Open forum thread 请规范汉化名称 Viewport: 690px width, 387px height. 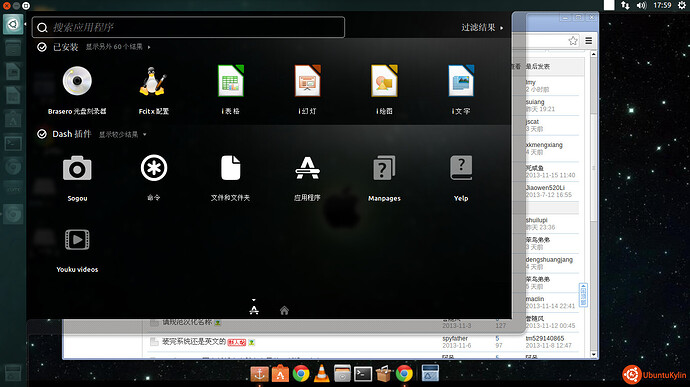pos(187,322)
